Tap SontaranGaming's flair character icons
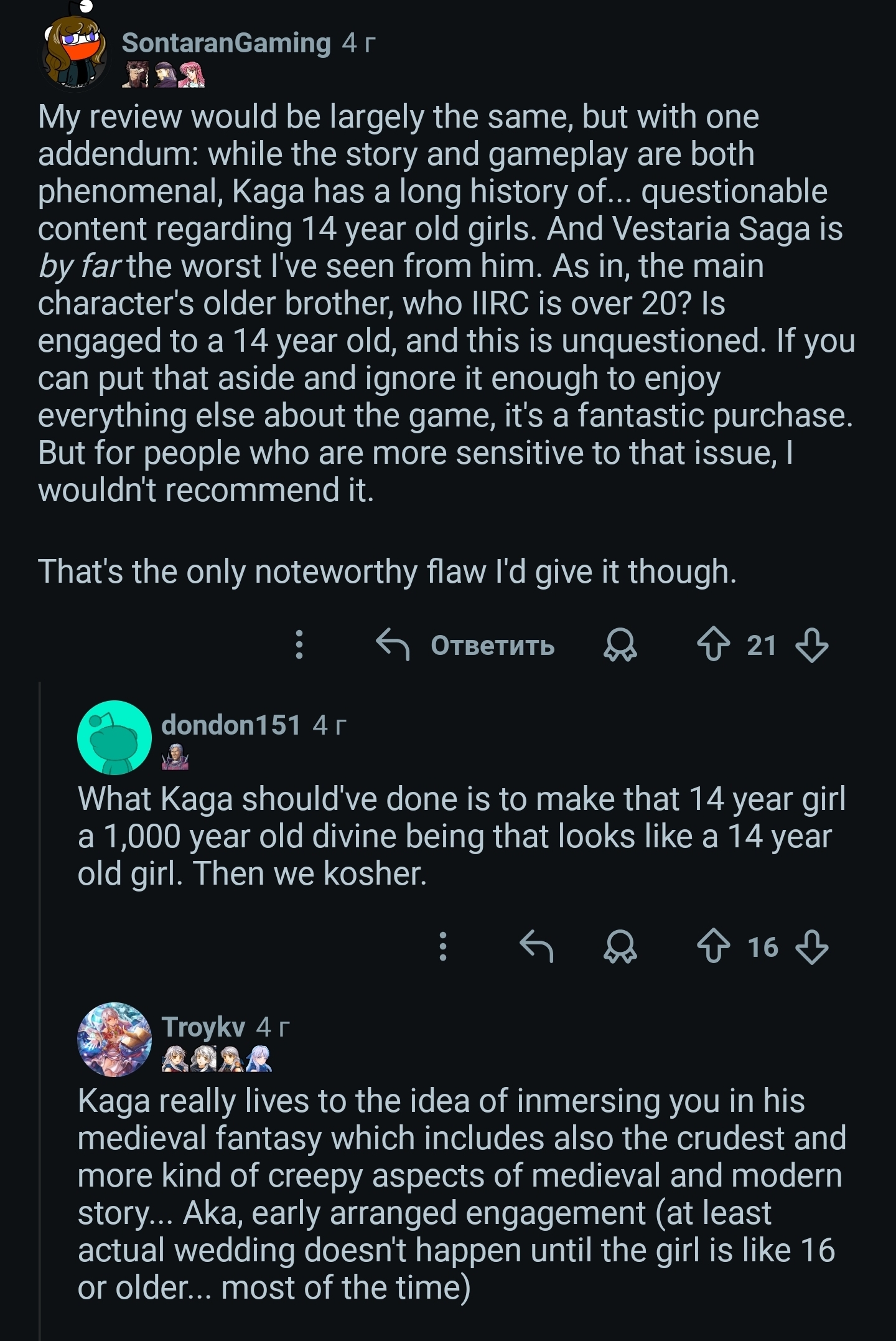This screenshot has width=896, height=1341. pos(164,75)
